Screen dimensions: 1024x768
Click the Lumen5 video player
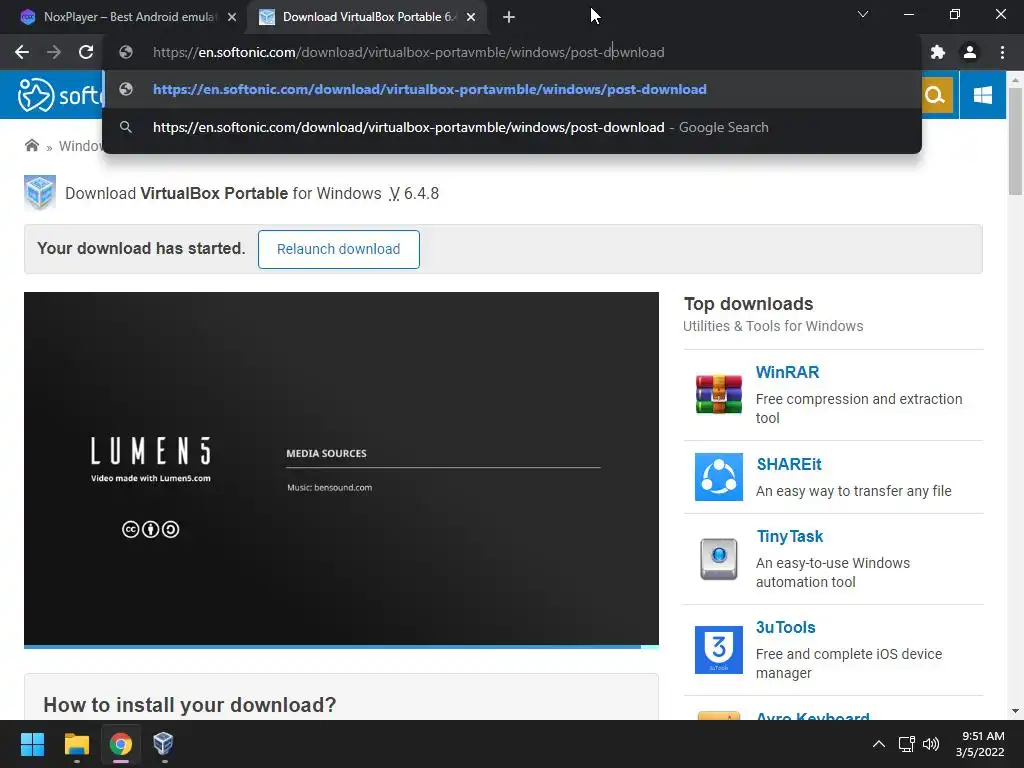pos(341,468)
